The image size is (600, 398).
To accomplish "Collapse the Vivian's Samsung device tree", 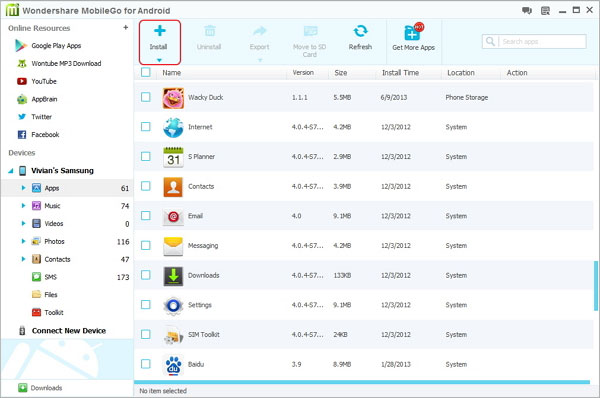I will coord(11,171).
